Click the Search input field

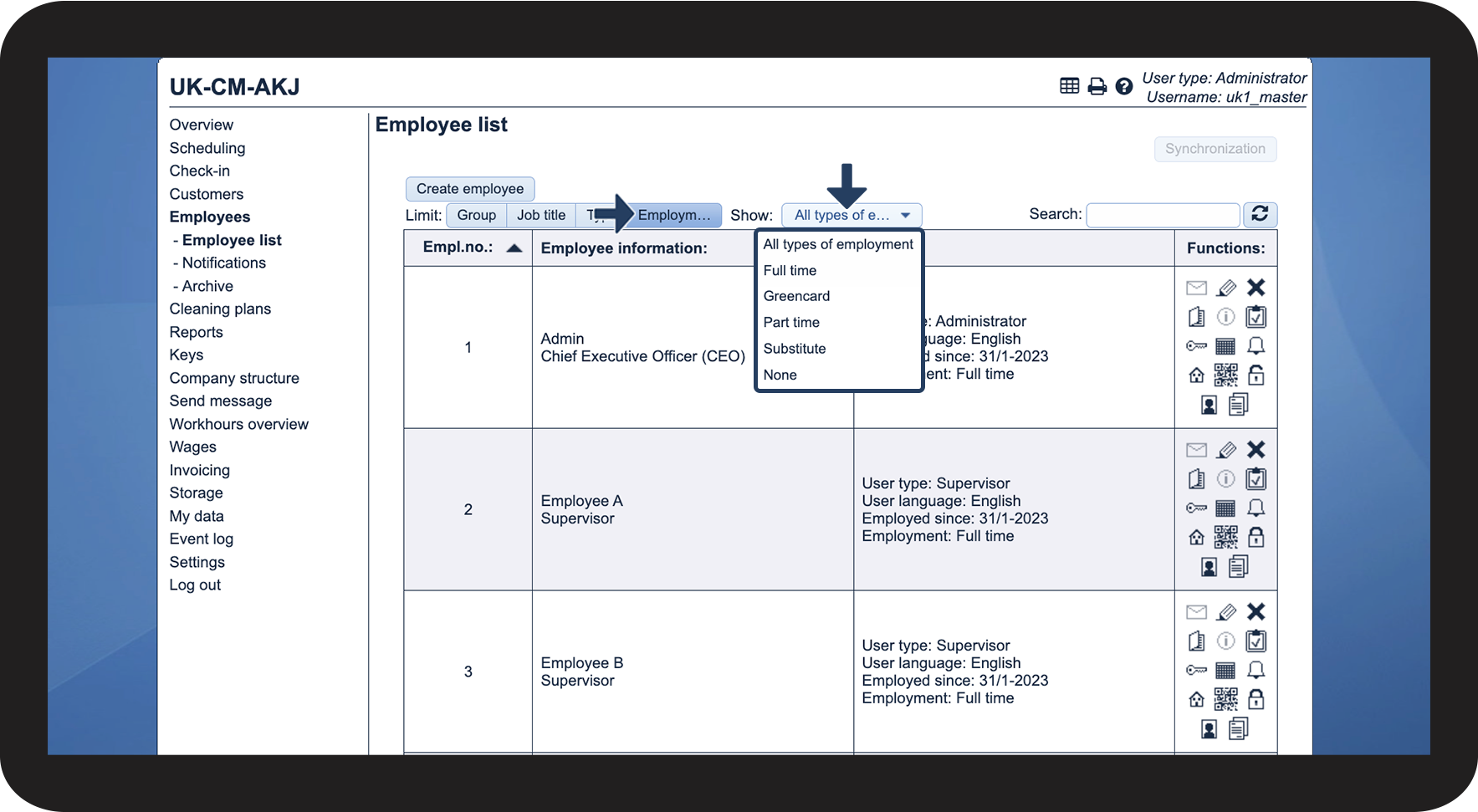coord(1163,215)
